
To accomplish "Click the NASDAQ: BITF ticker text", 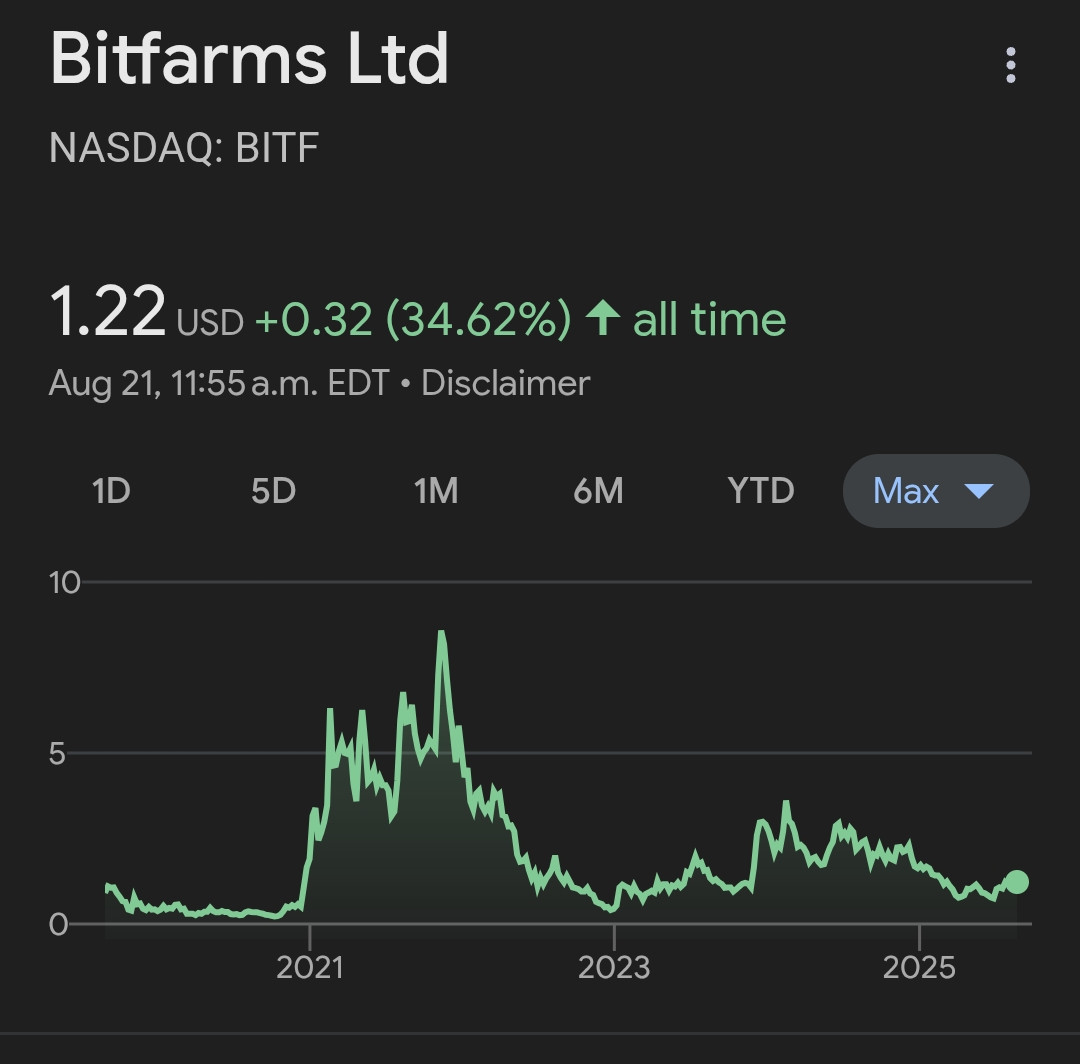I will 184,148.
